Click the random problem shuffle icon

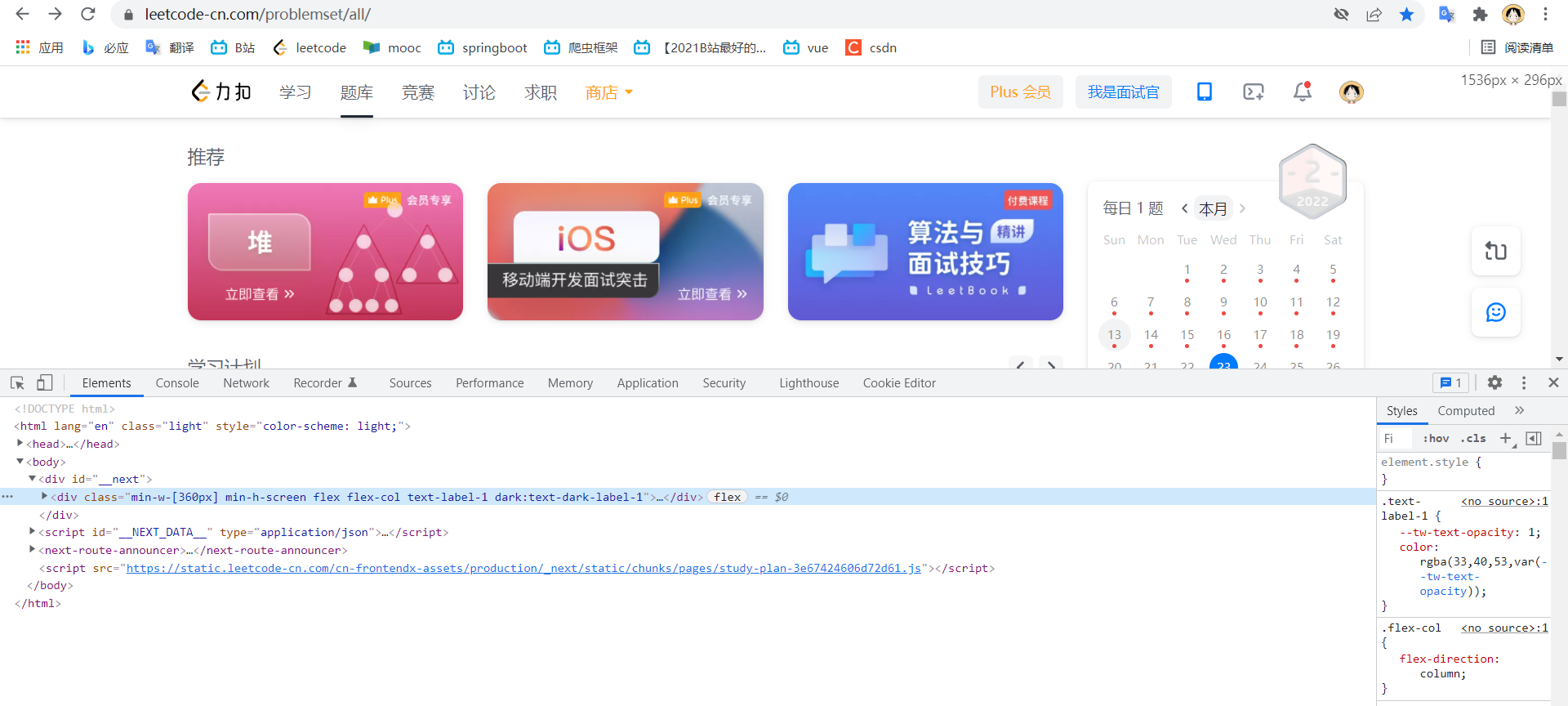1495,251
